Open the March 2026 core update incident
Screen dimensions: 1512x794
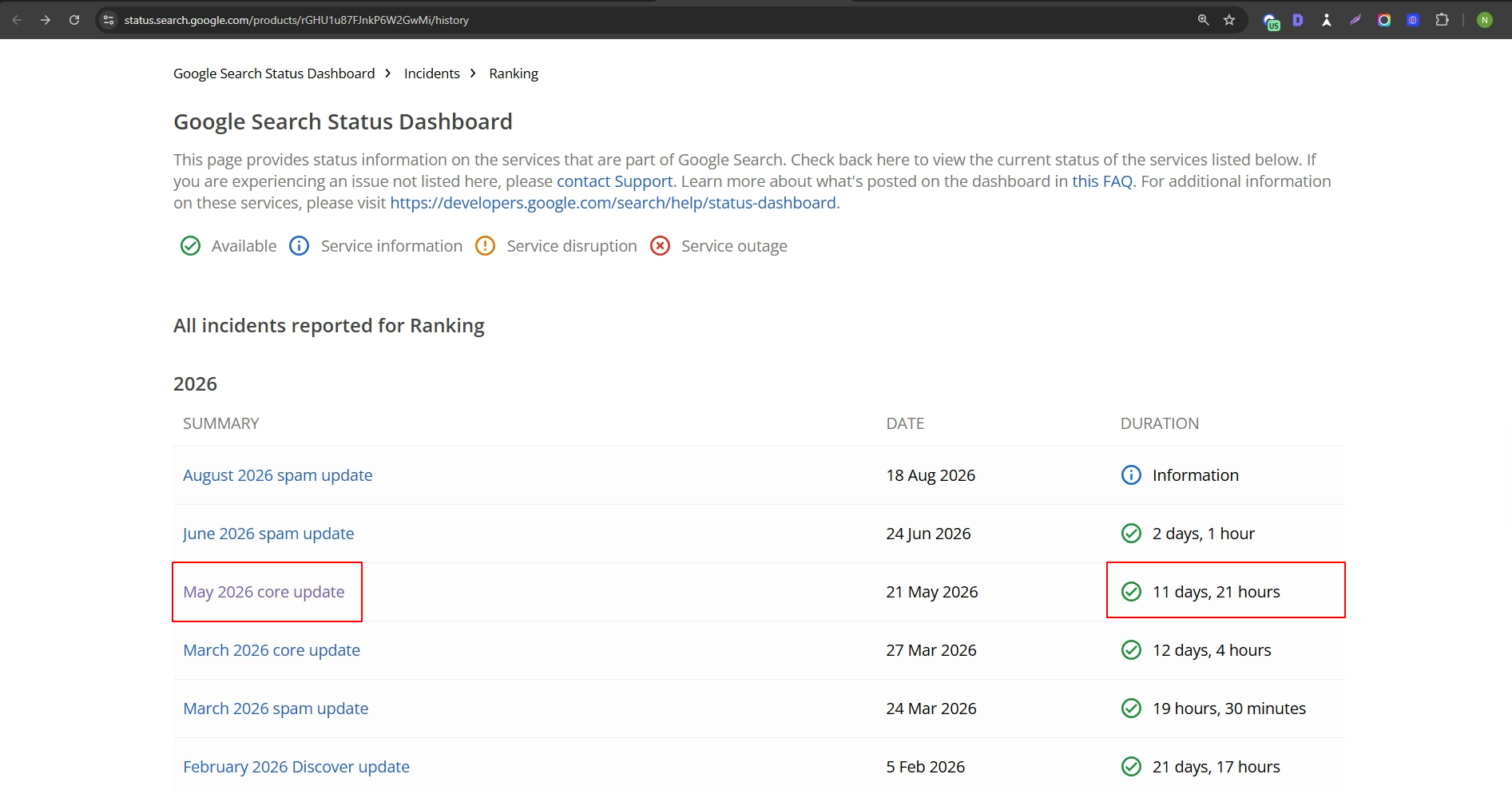[272, 650]
